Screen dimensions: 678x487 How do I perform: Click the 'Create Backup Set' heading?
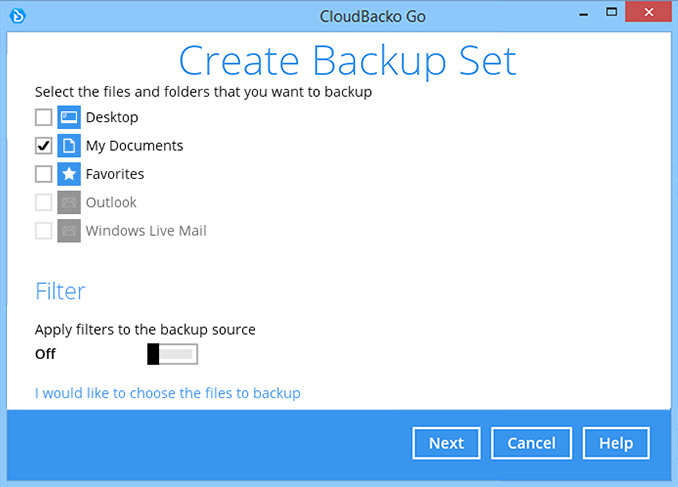[x=348, y=61]
